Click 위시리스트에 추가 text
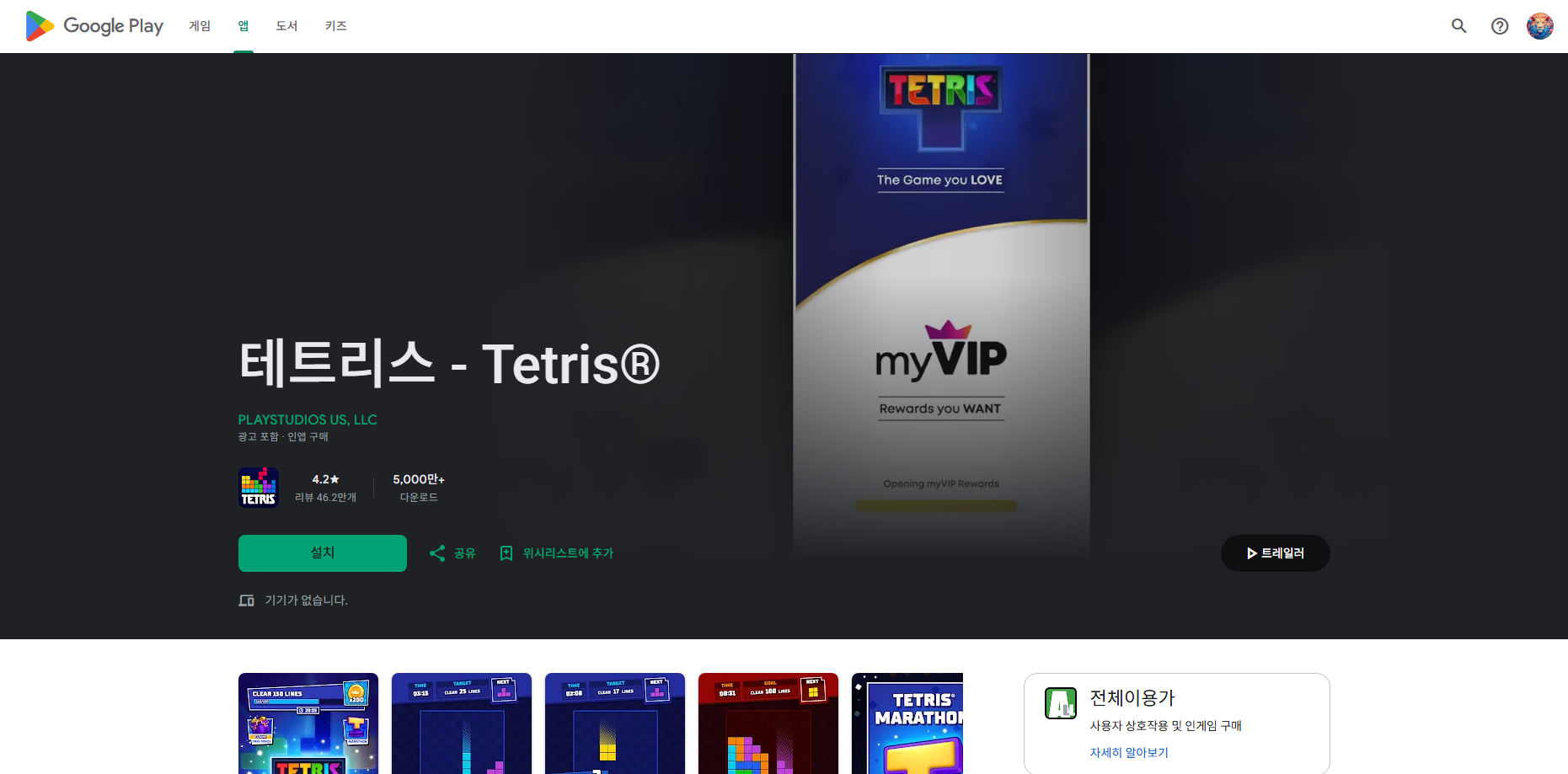This screenshot has height=774, width=1568. pyautogui.click(x=568, y=553)
